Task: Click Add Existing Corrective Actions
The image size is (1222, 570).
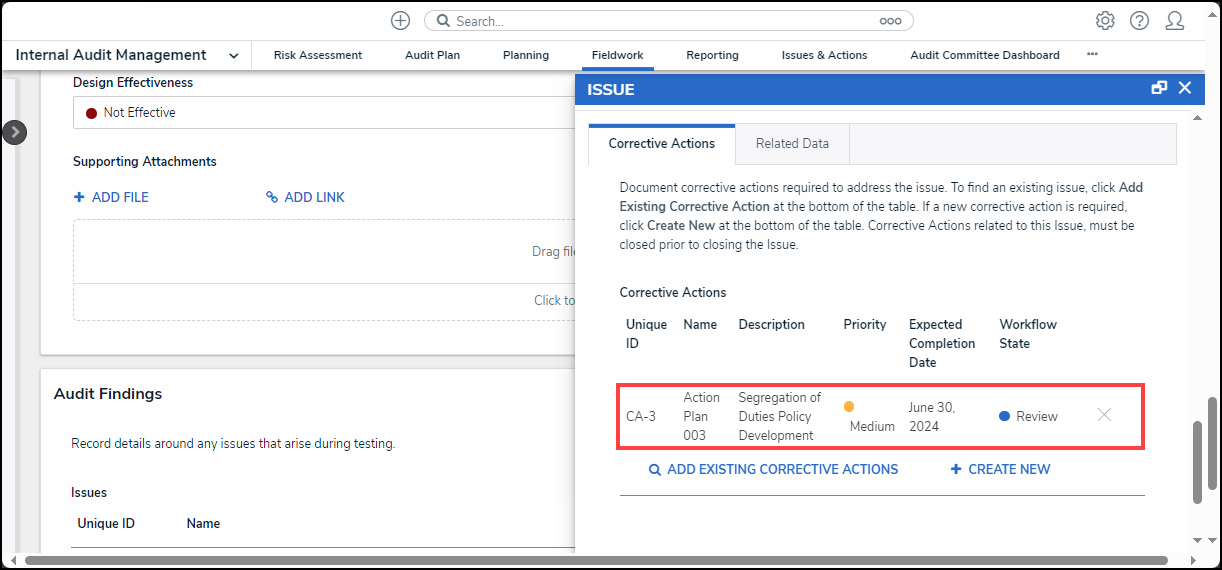Action: [x=773, y=469]
